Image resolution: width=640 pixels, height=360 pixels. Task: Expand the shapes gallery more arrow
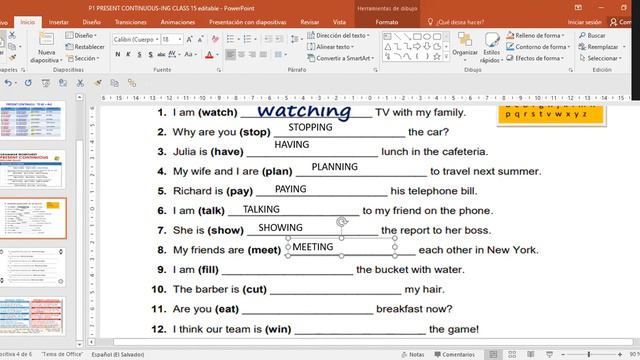(x=446, y=57)
